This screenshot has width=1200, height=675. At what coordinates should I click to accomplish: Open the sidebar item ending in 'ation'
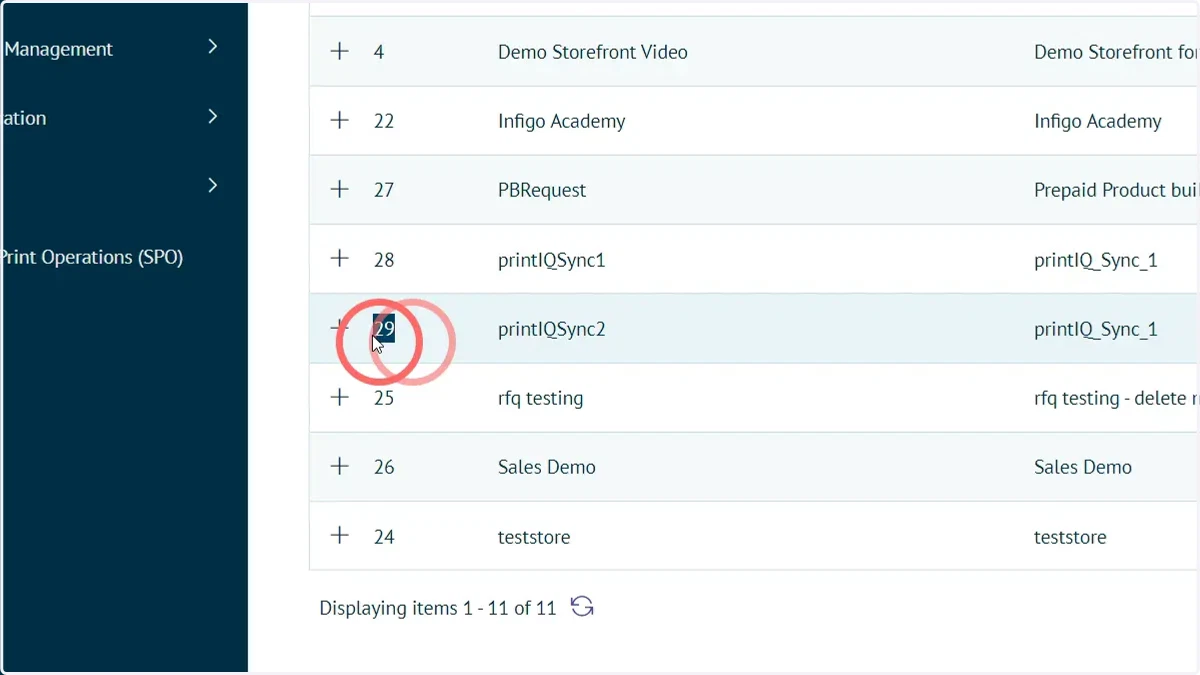pos(24,118)
